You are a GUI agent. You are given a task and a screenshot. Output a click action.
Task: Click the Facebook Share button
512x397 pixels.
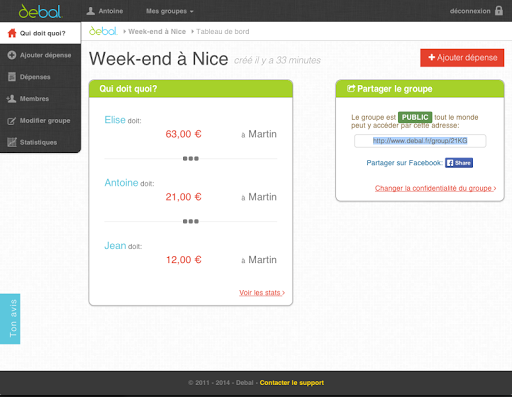point(459,163)
